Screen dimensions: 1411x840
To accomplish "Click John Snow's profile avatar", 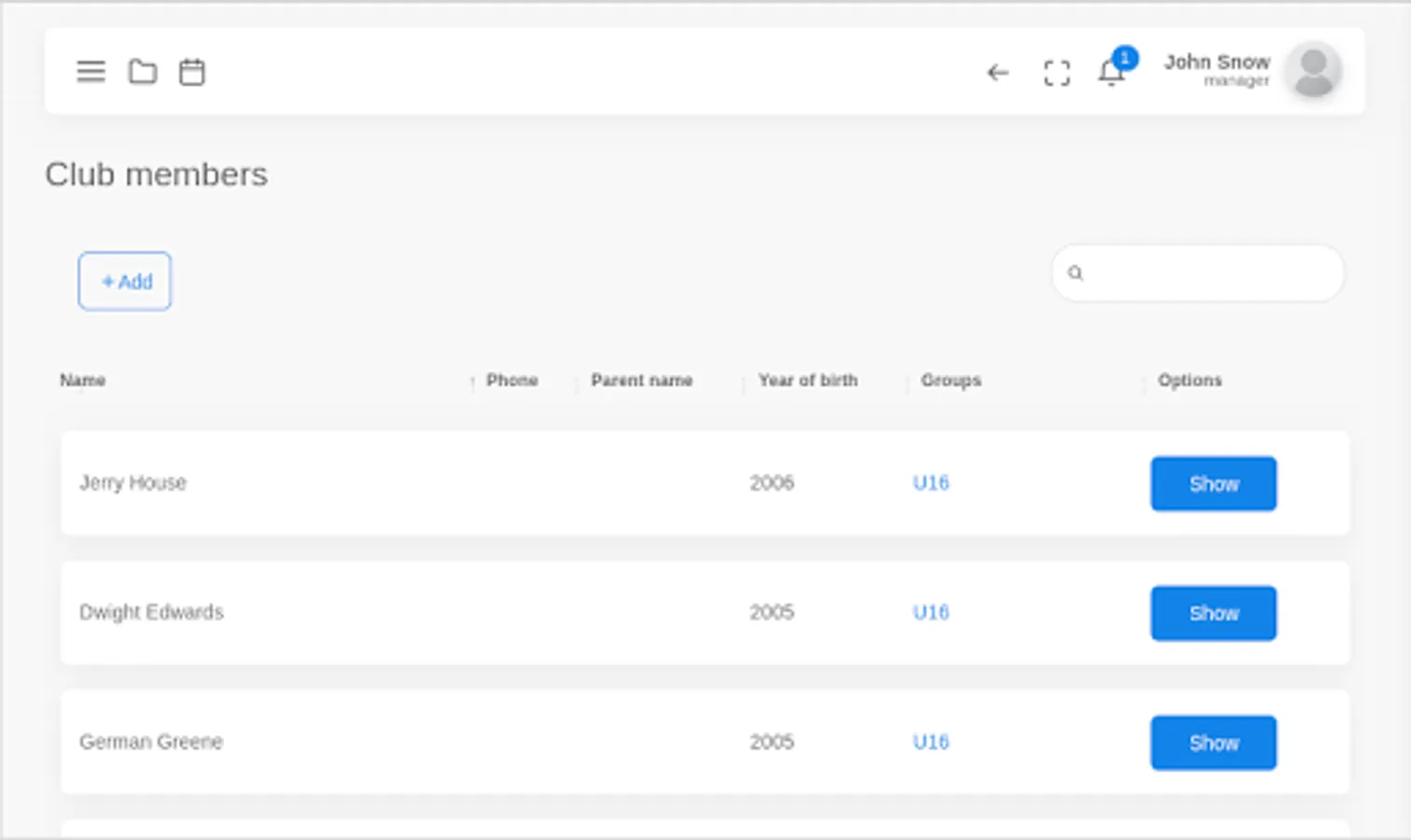I will (1313, 71).
